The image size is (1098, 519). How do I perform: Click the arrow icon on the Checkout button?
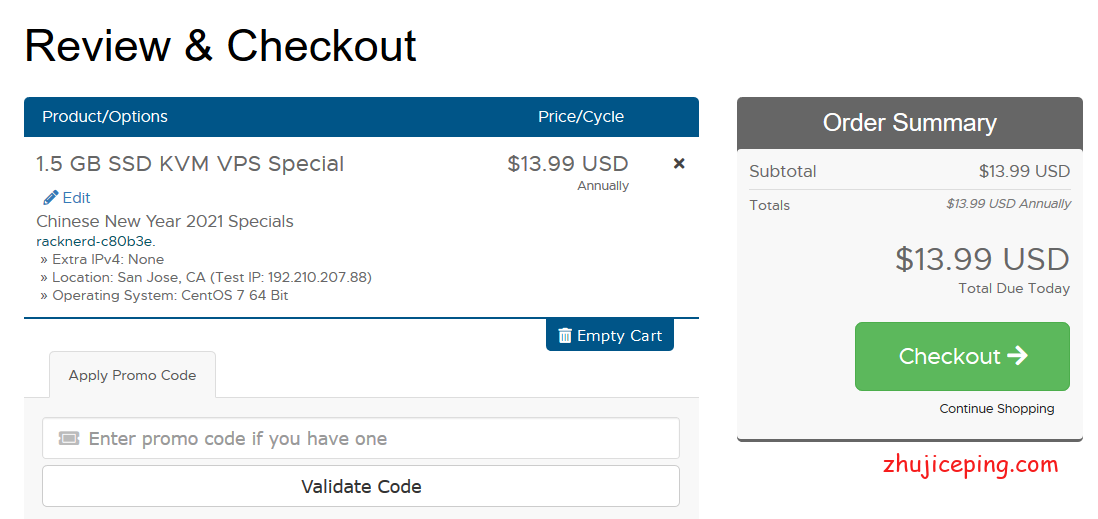[1017, 356]
